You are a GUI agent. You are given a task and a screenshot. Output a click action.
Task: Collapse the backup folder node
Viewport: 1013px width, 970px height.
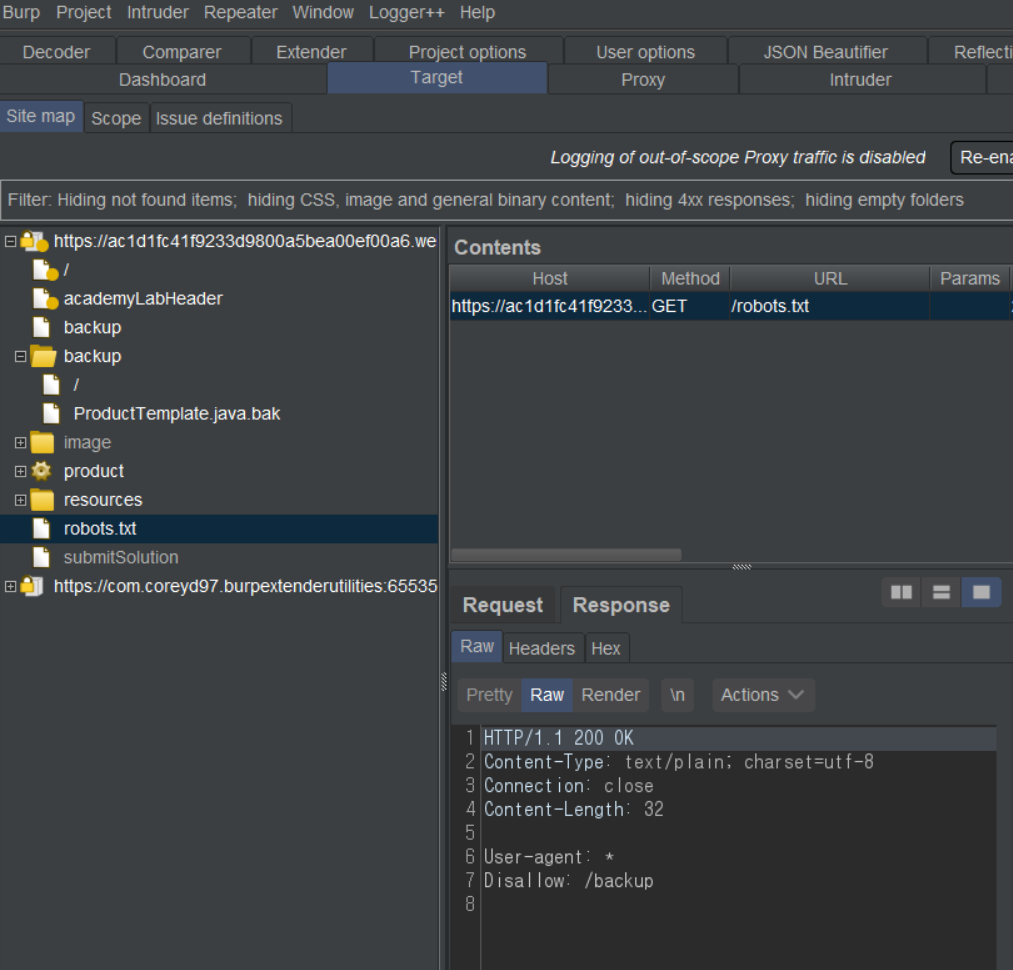click(x=20, y=357)
